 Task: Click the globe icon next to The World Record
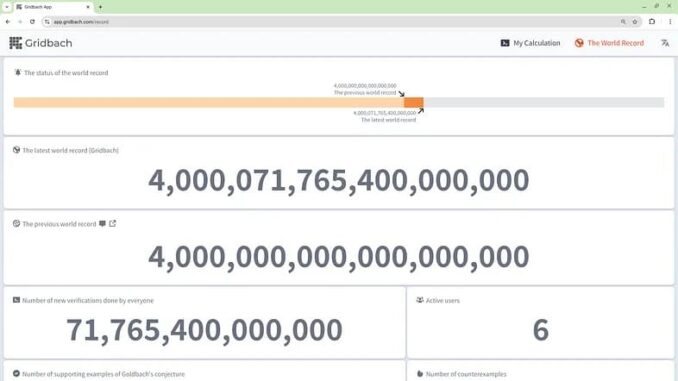579,43
